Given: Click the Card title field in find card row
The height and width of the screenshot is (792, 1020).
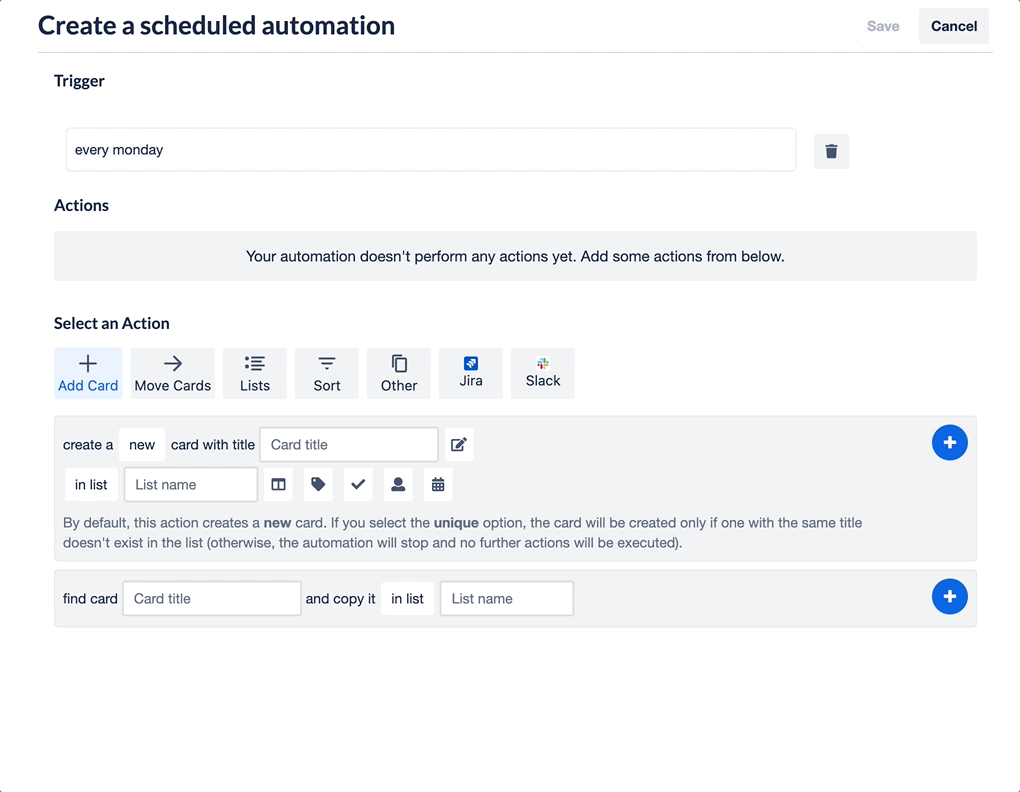Looking at the screenshot, I should [211, 598].
